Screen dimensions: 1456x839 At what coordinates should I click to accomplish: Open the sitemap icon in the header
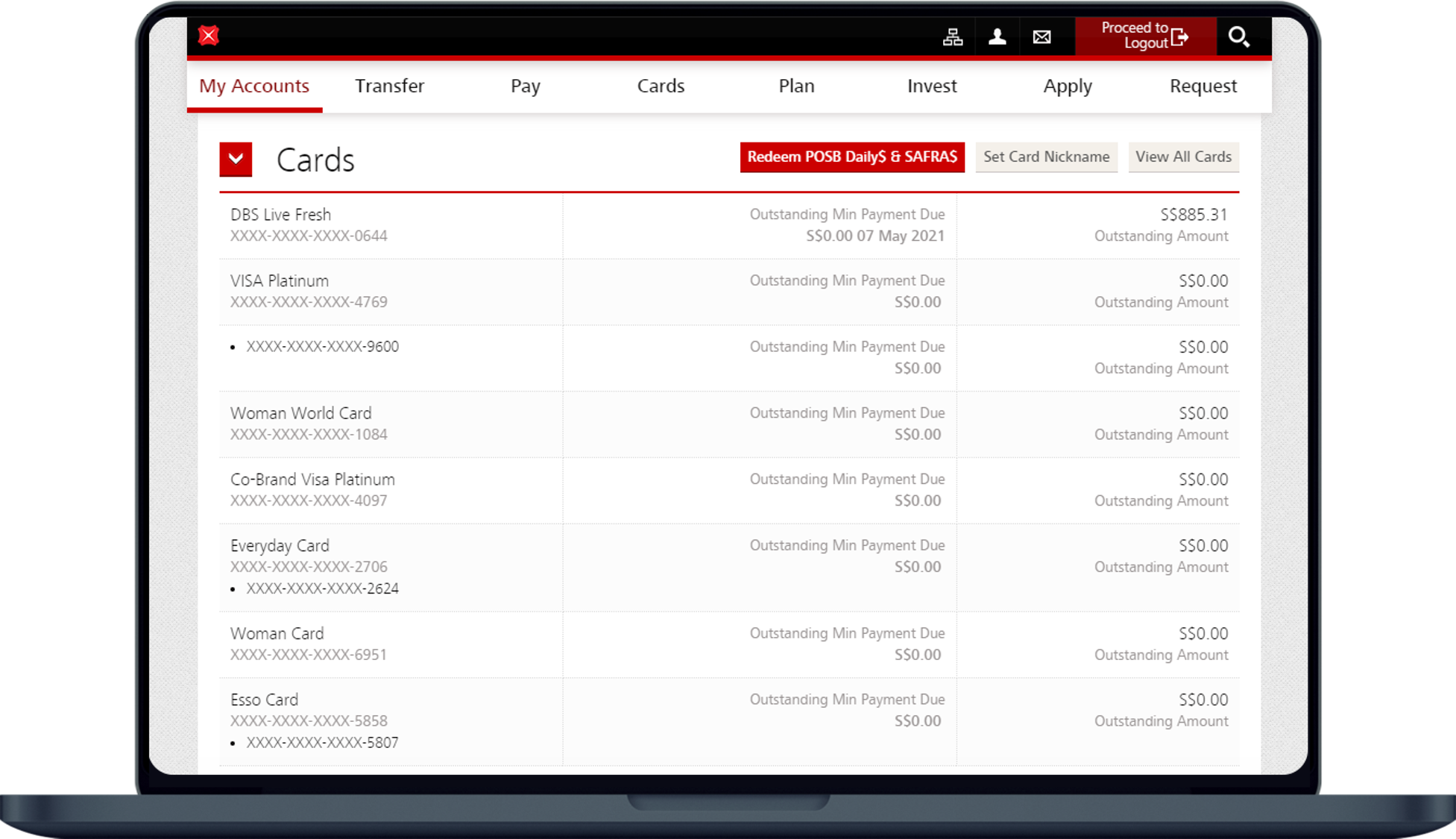pyautogui.click(x=952, y=37)
